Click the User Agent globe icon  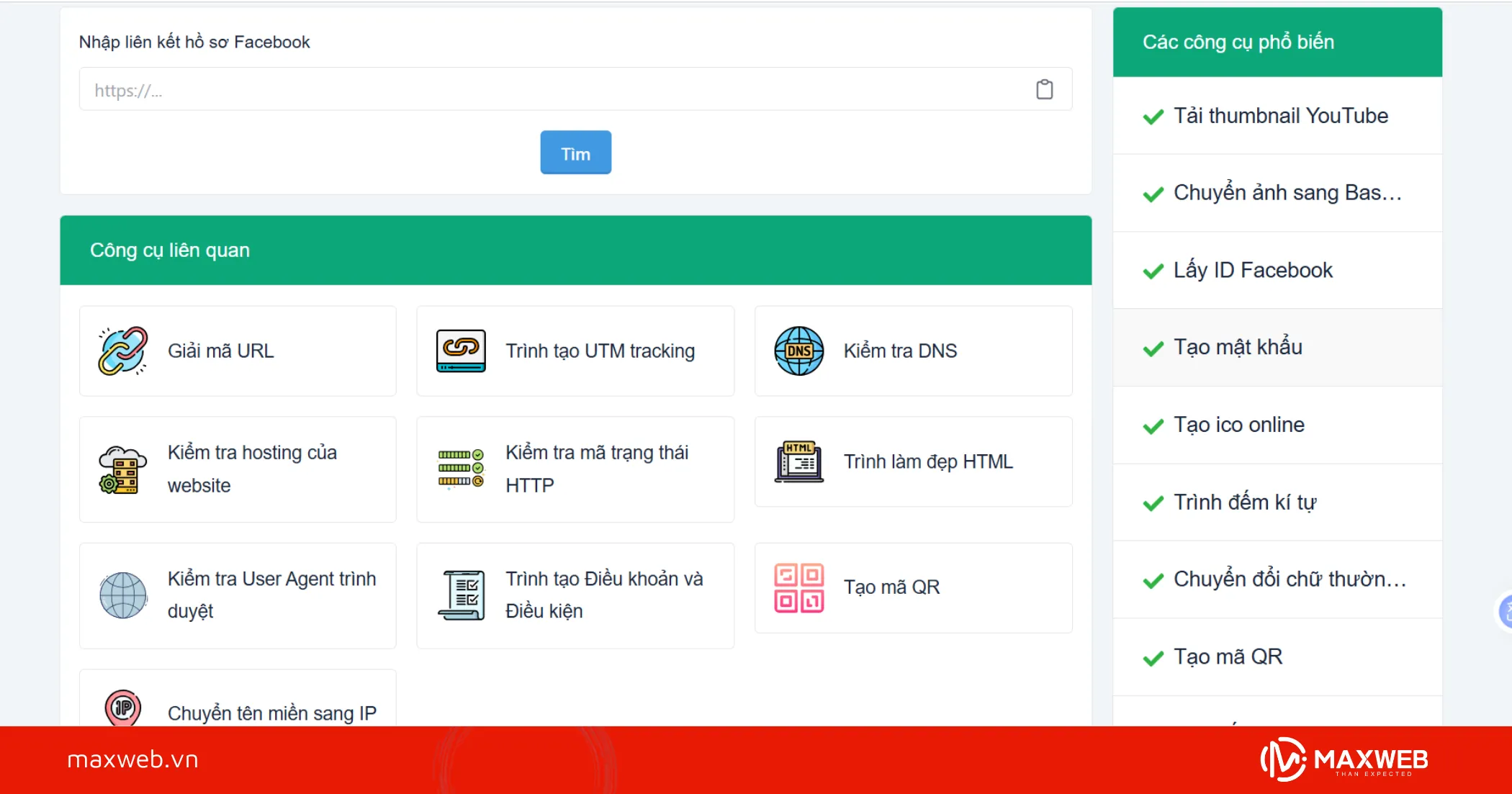pos(123,595)
